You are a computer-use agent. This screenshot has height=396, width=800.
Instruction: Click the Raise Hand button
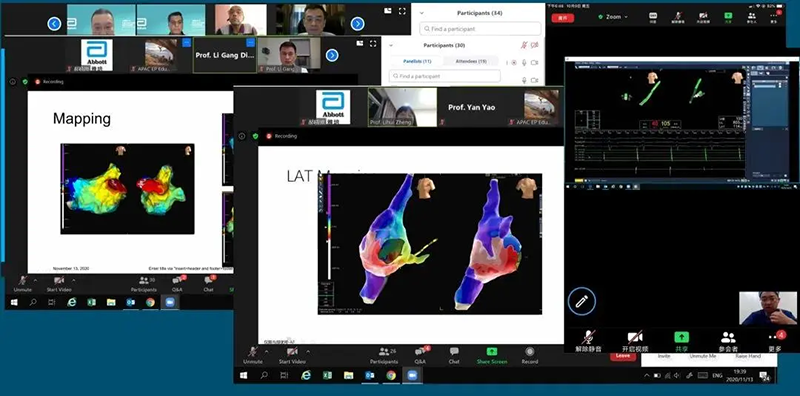pos(749,356)
